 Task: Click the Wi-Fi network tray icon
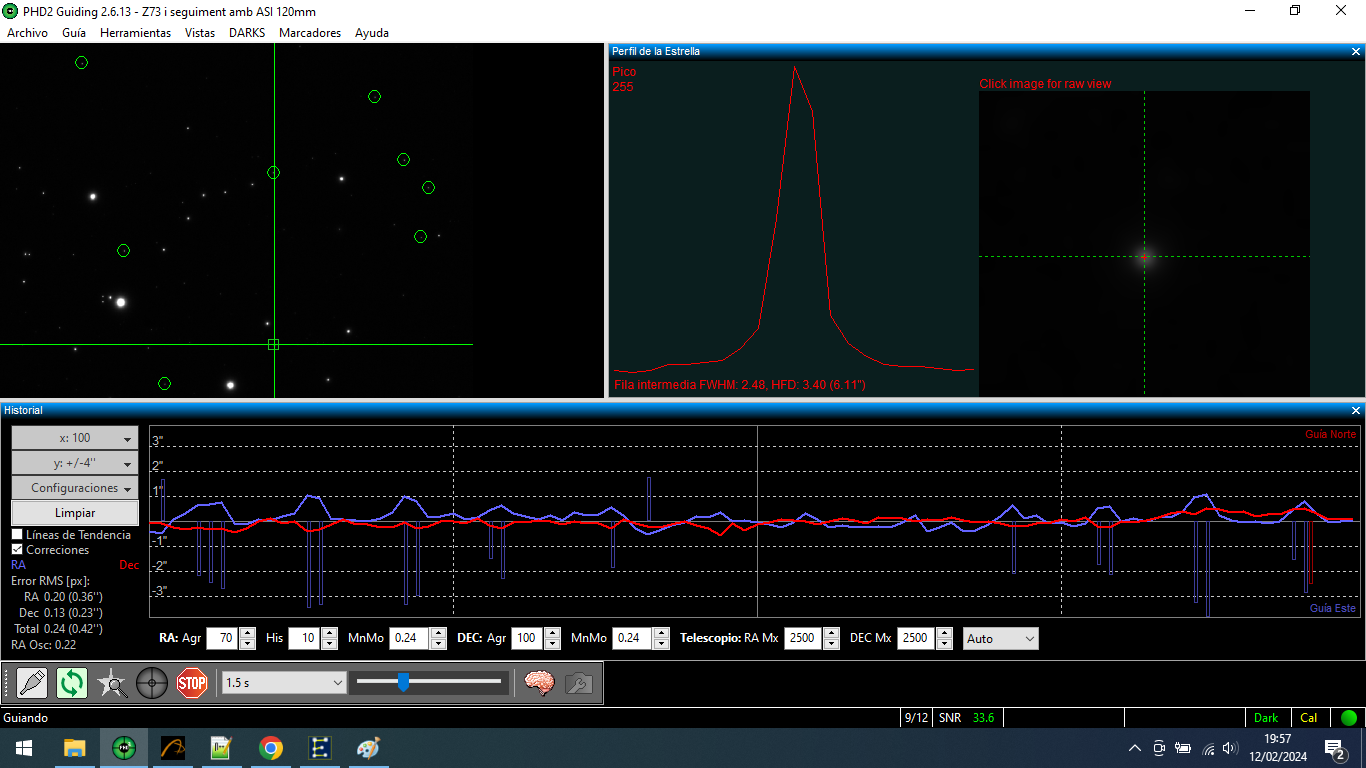(1208, 748)
